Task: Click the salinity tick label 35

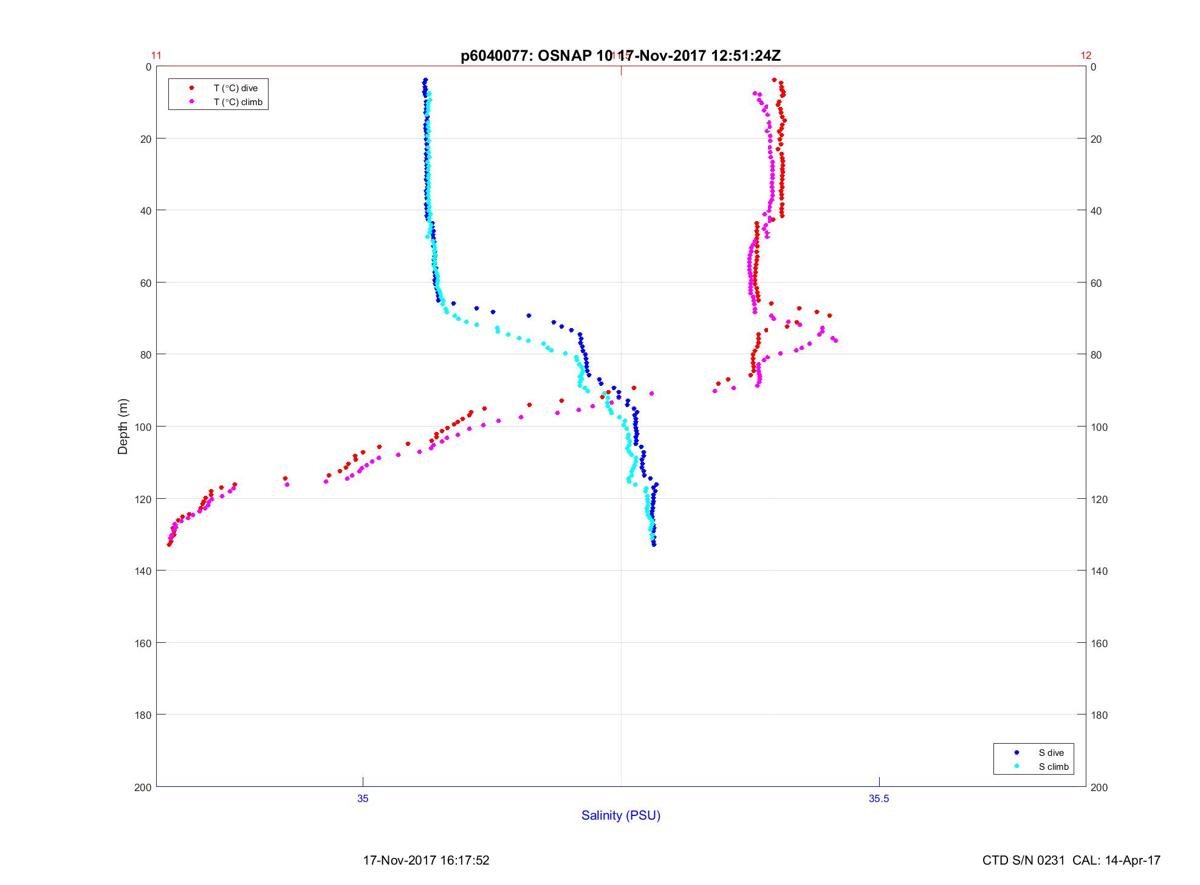Action: pyautogui.click(x=363, y=798)
